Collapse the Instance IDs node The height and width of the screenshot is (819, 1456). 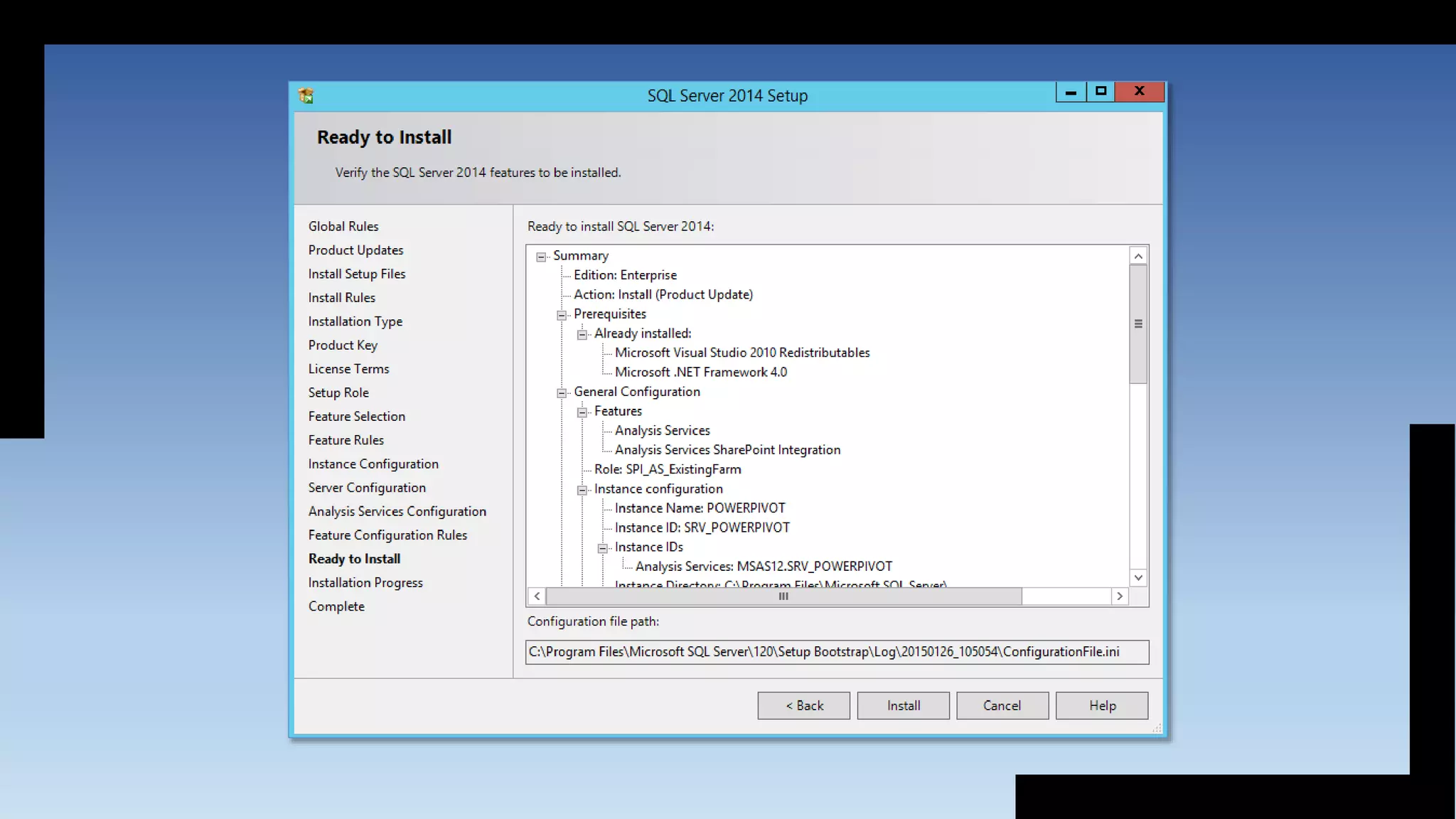click(x=603, y=548)
